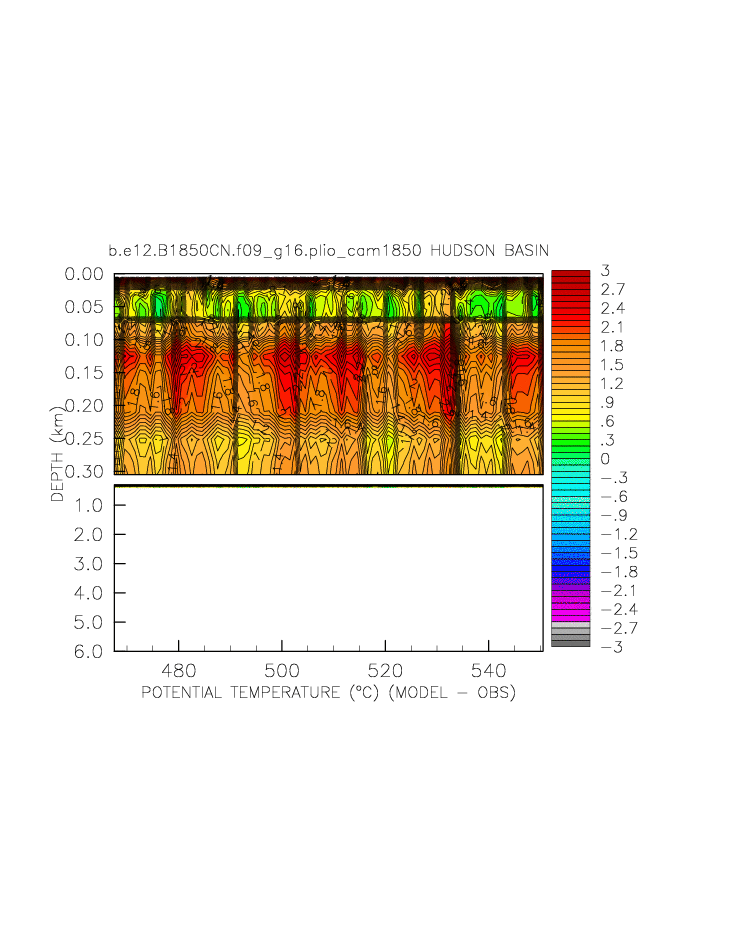The height and width of the screenshot is (945, 733).
Task: Click the depth tick label 0.15
Action: pos(86,372)
